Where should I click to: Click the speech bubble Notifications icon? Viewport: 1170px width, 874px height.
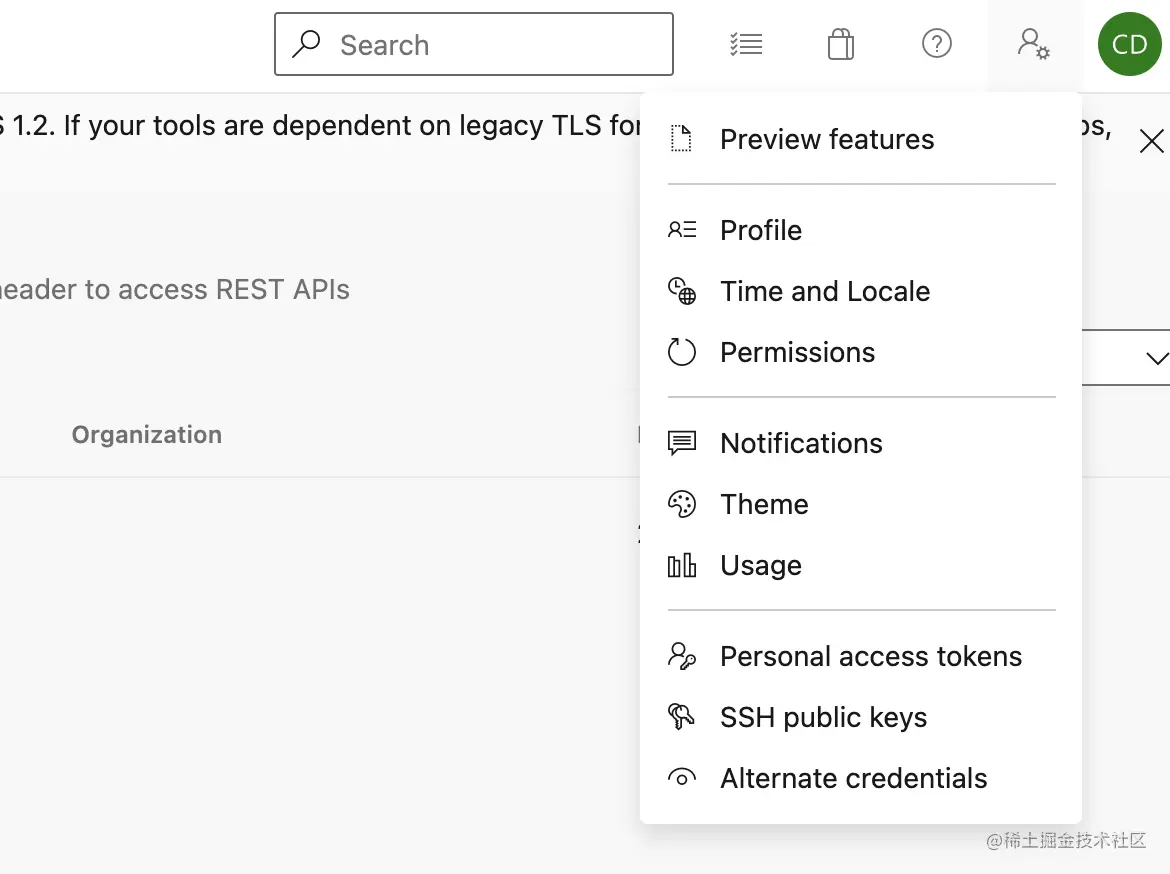click(682, 443)
